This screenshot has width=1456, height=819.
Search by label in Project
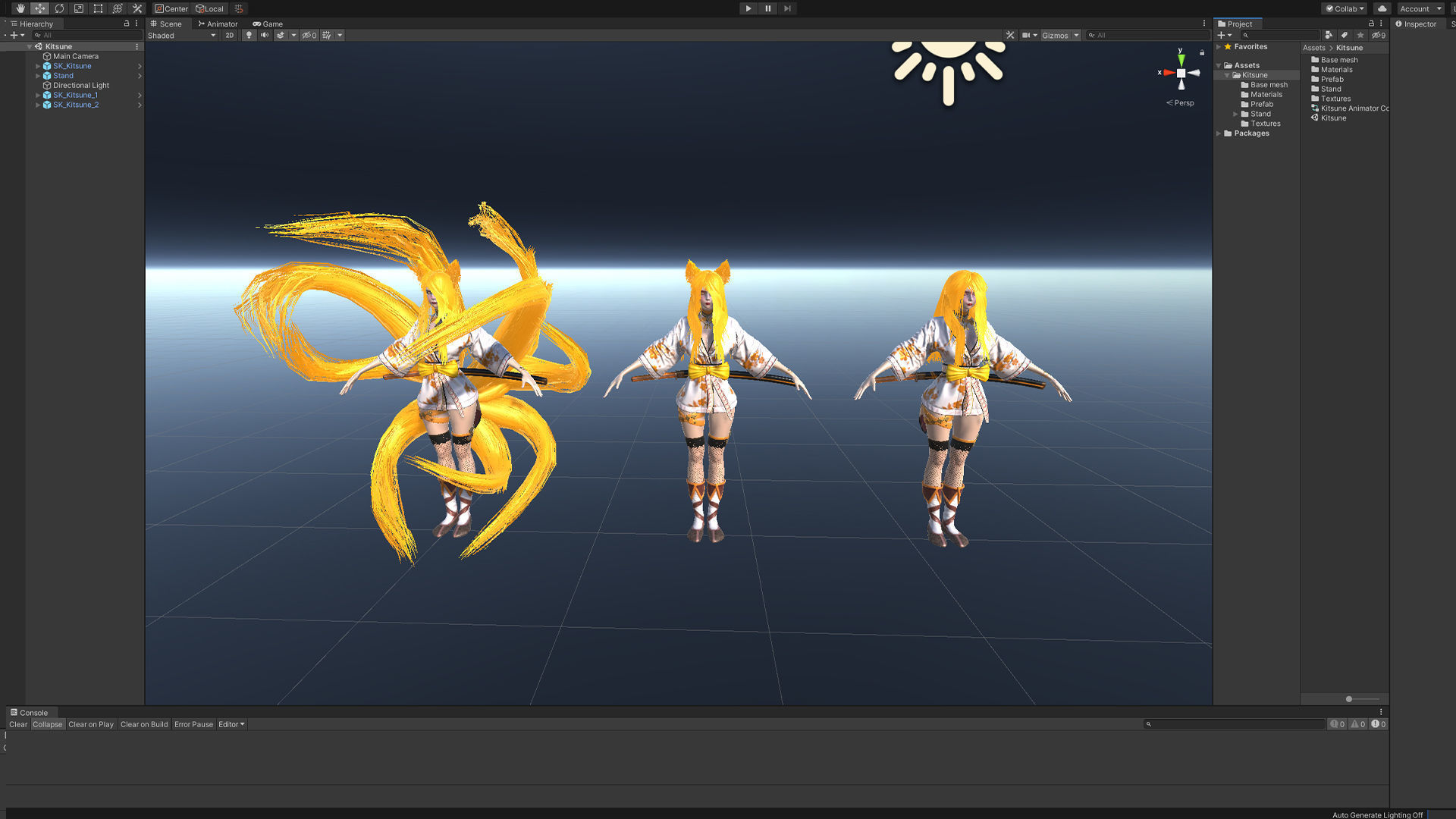point(1345,35)
